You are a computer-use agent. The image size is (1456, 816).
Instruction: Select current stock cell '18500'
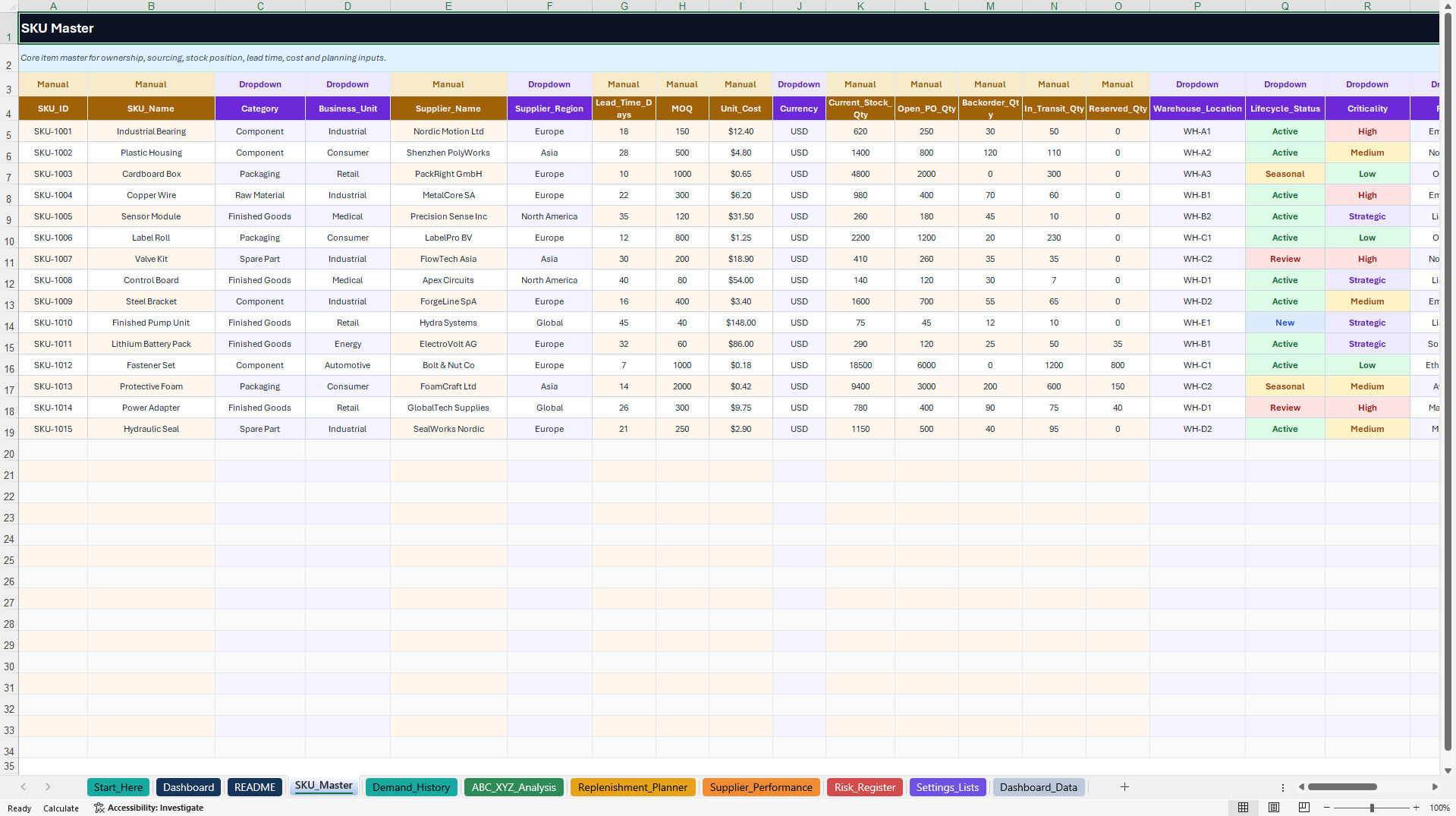[860, 365]
